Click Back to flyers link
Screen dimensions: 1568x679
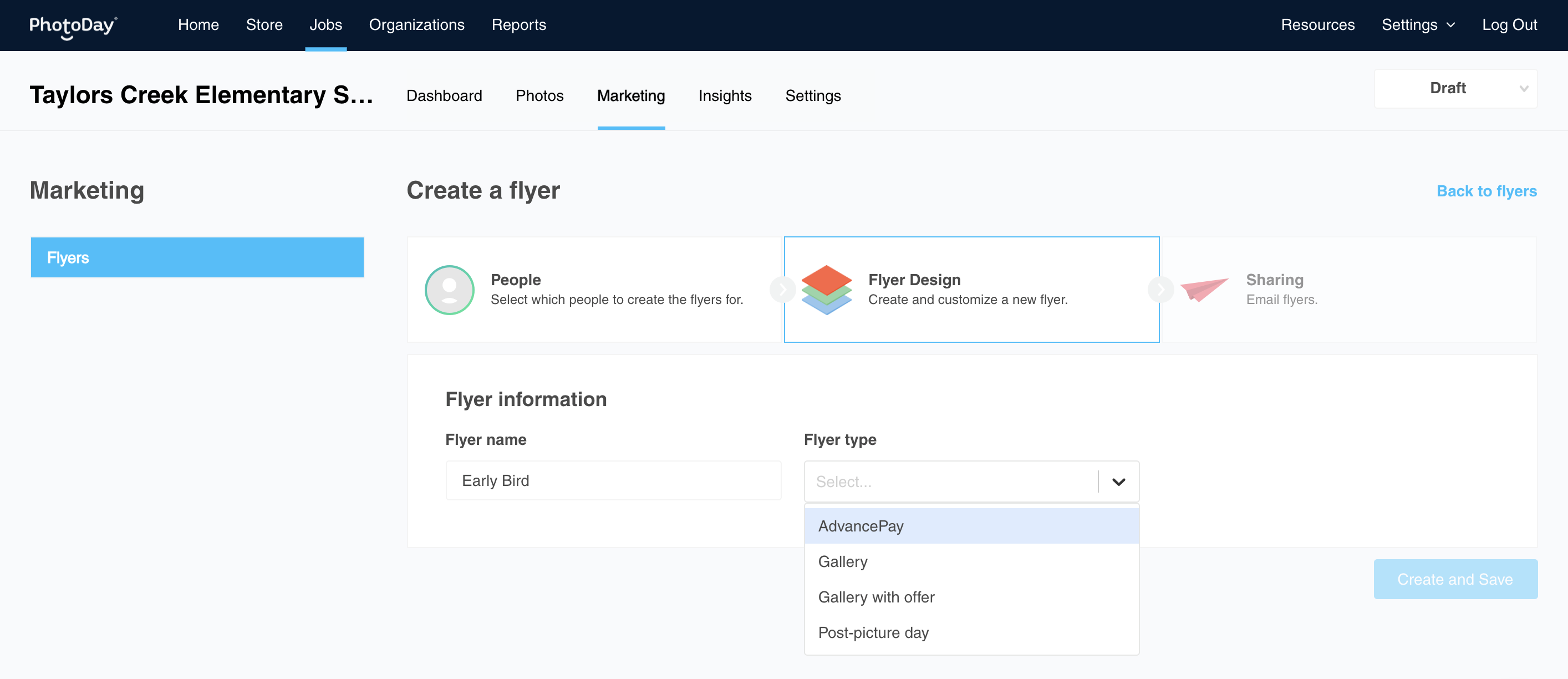[1486, 191]
